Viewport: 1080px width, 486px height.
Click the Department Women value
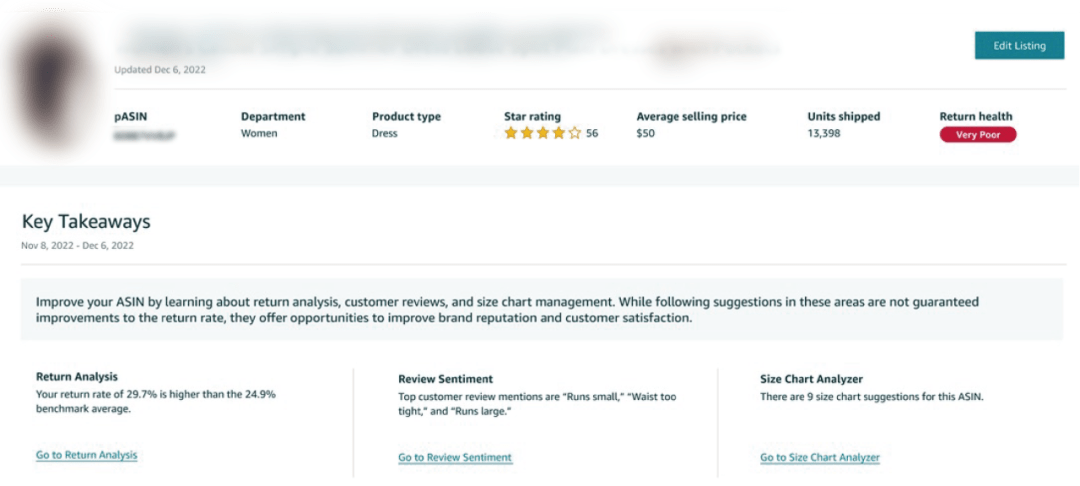259,133
